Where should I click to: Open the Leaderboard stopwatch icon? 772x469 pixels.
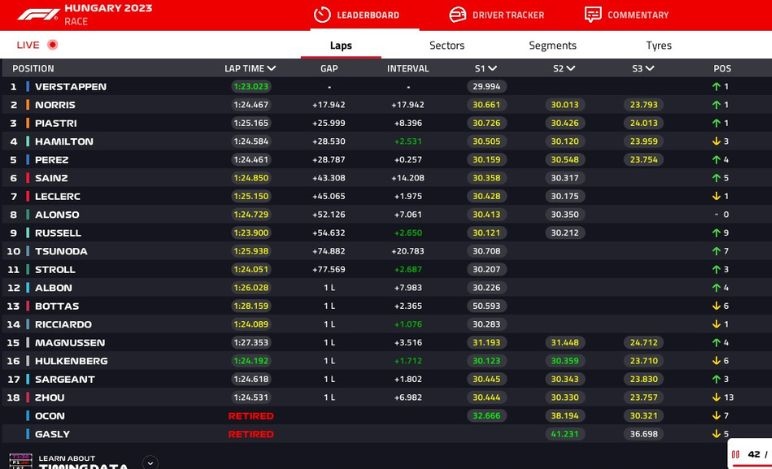click(x=322, y=15)
